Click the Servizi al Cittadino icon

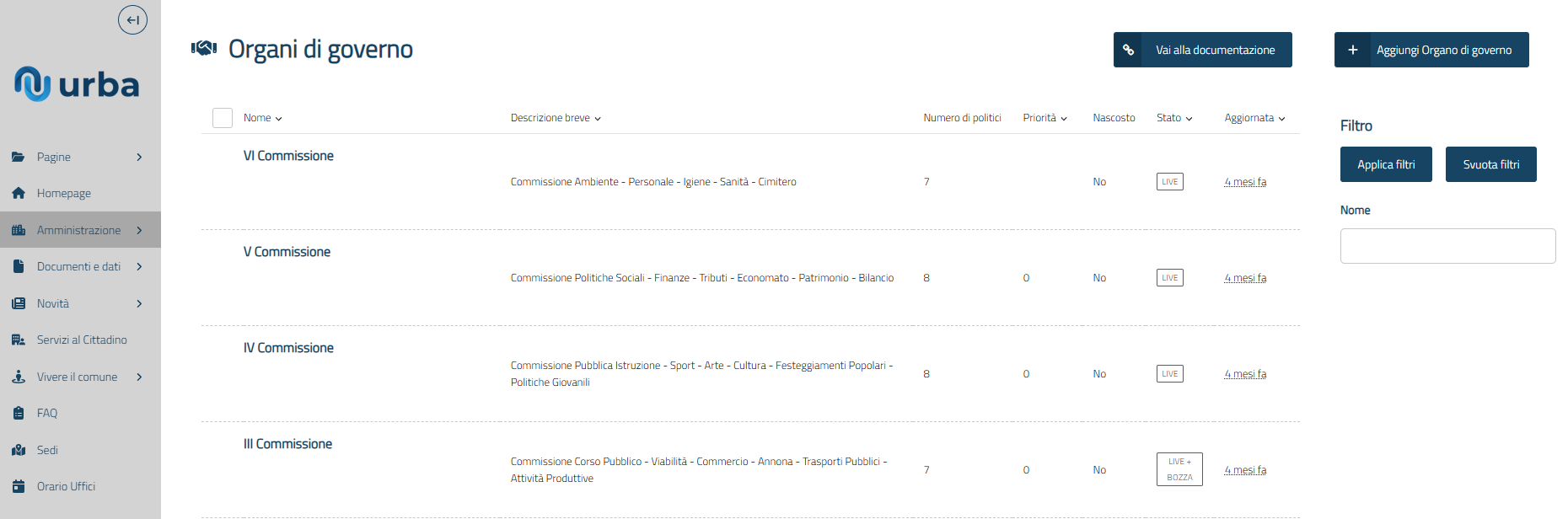tap(19, 340)
